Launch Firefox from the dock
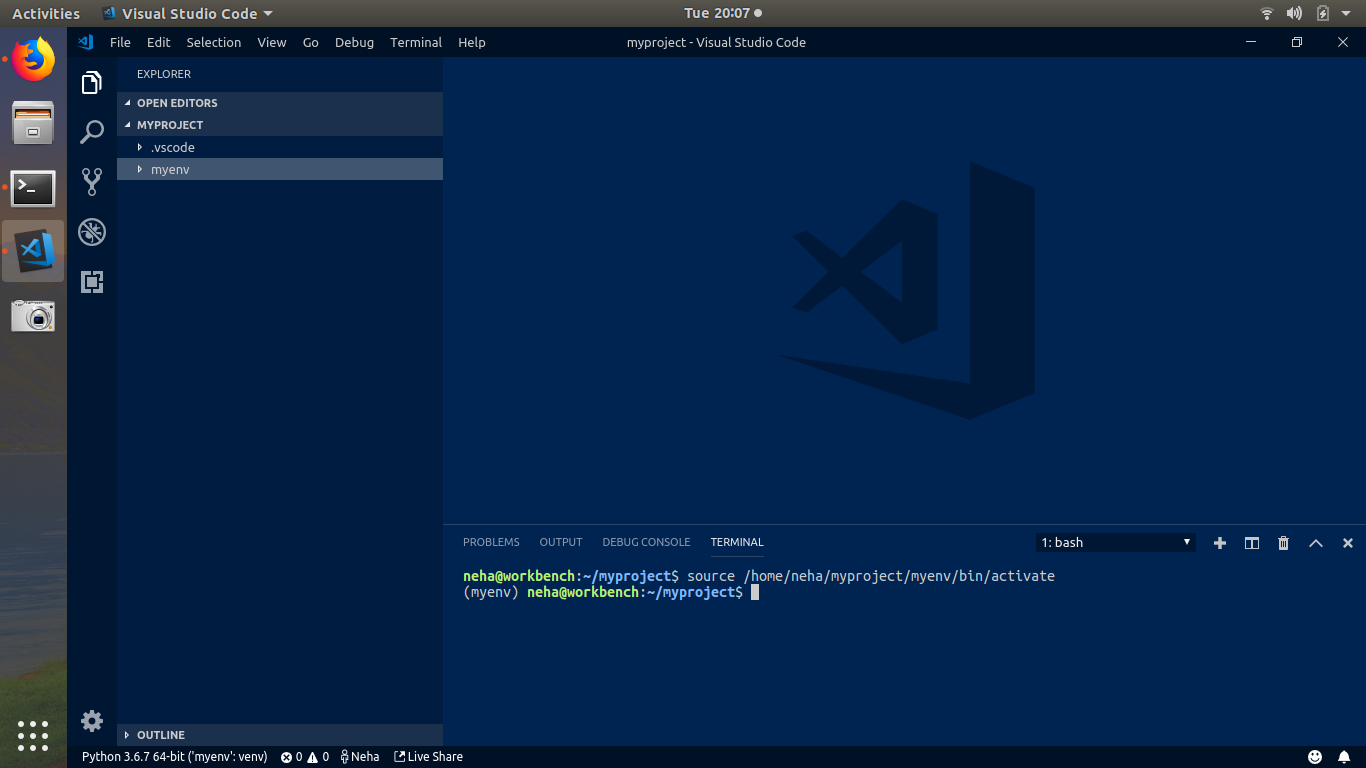 [x=32, y=60]
